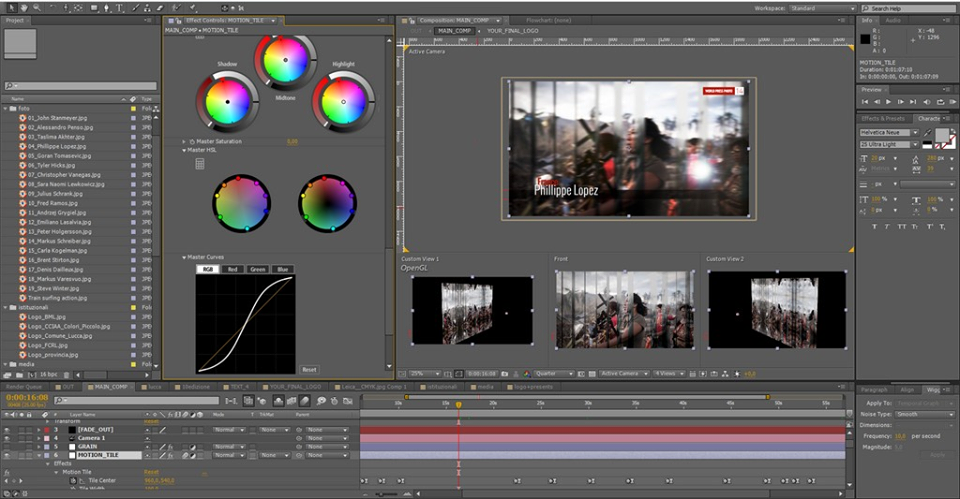Open the 4 Views layout dropdown
The height and width of the screenshot is (499, 960).
coord(669,373)
